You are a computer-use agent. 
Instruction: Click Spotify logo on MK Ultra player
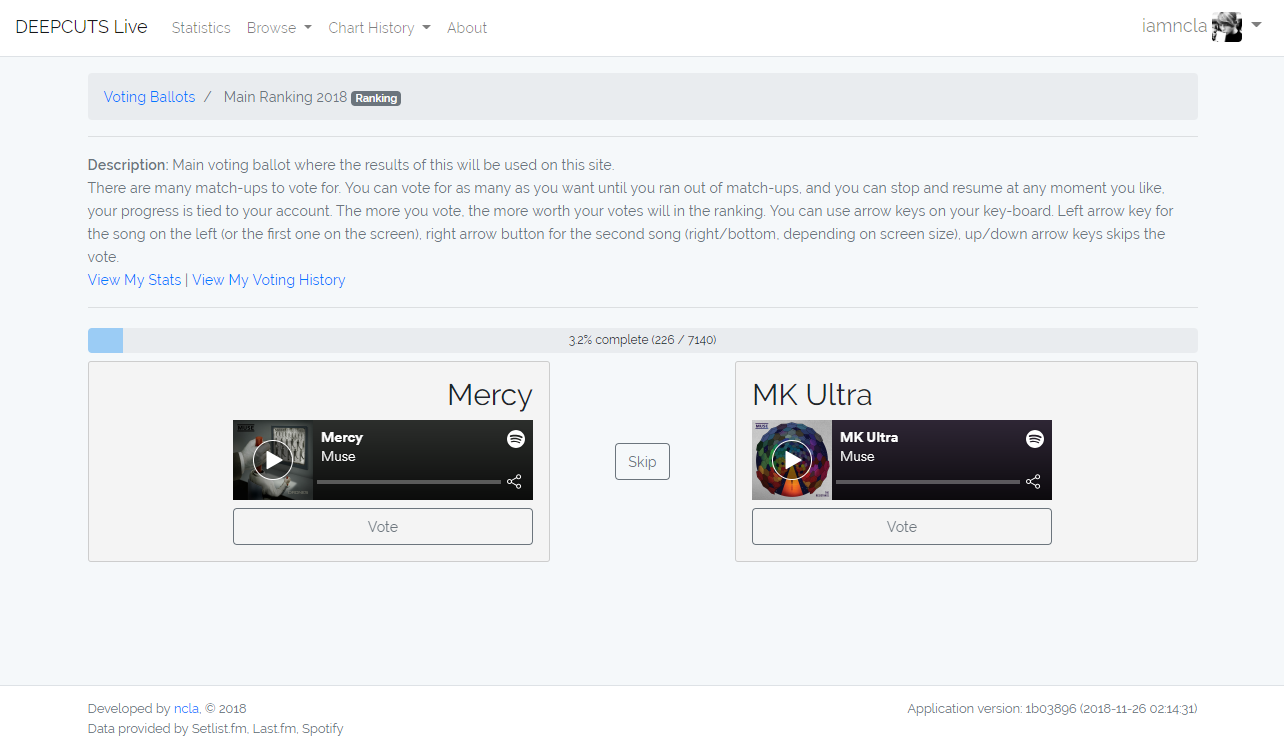tap(1035, 438)
